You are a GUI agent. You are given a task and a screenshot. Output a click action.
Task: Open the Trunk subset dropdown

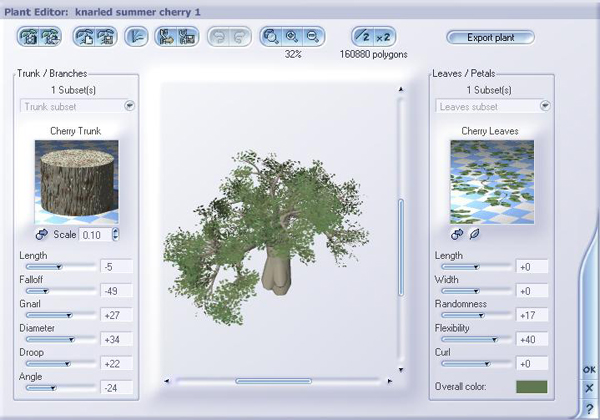click(129, 105)
